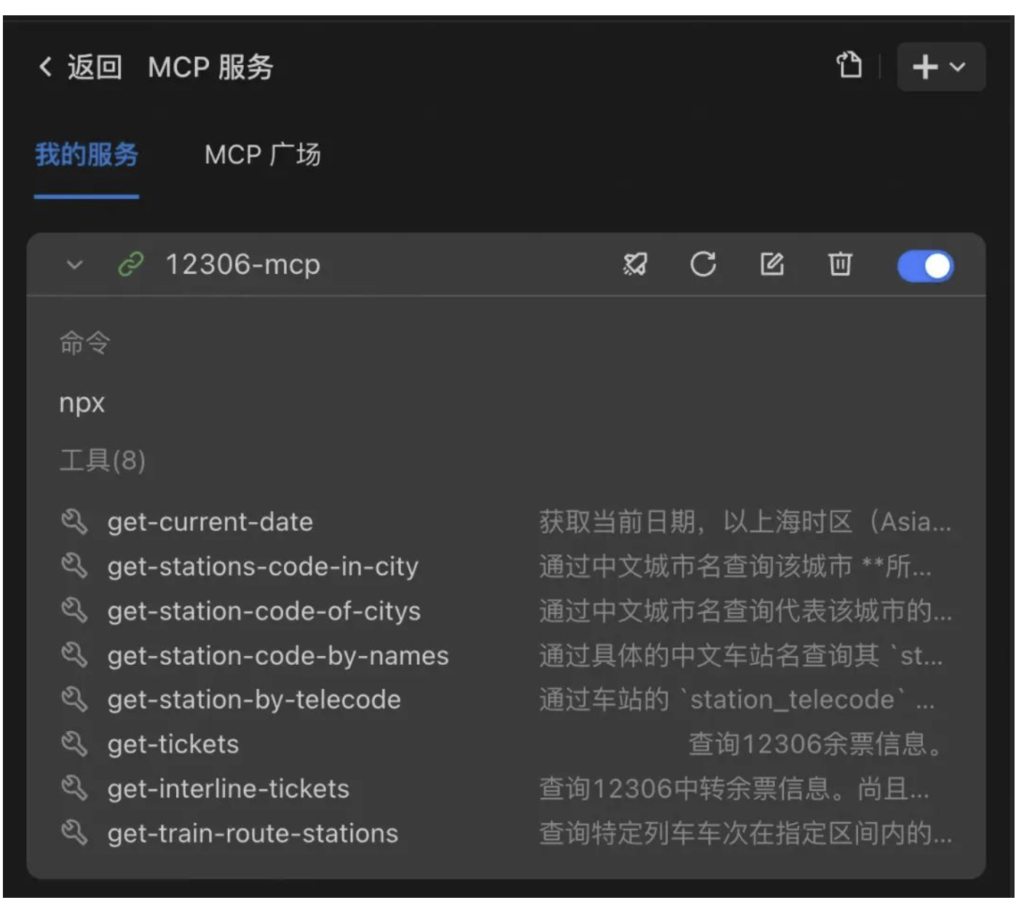Click wrench icon next to get-tickets
1024x900 pixels.
[x=75, y=744]
